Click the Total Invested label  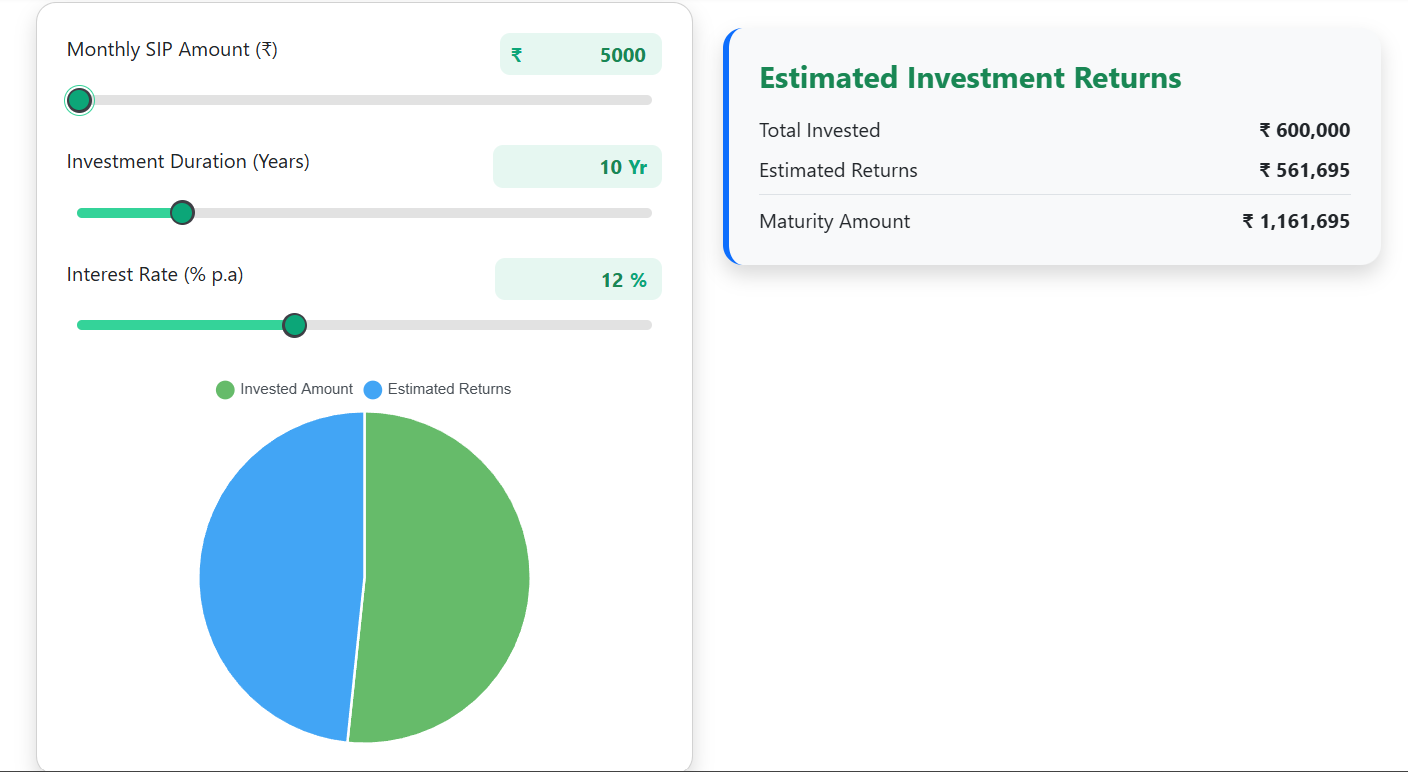[x=819, y=130]
